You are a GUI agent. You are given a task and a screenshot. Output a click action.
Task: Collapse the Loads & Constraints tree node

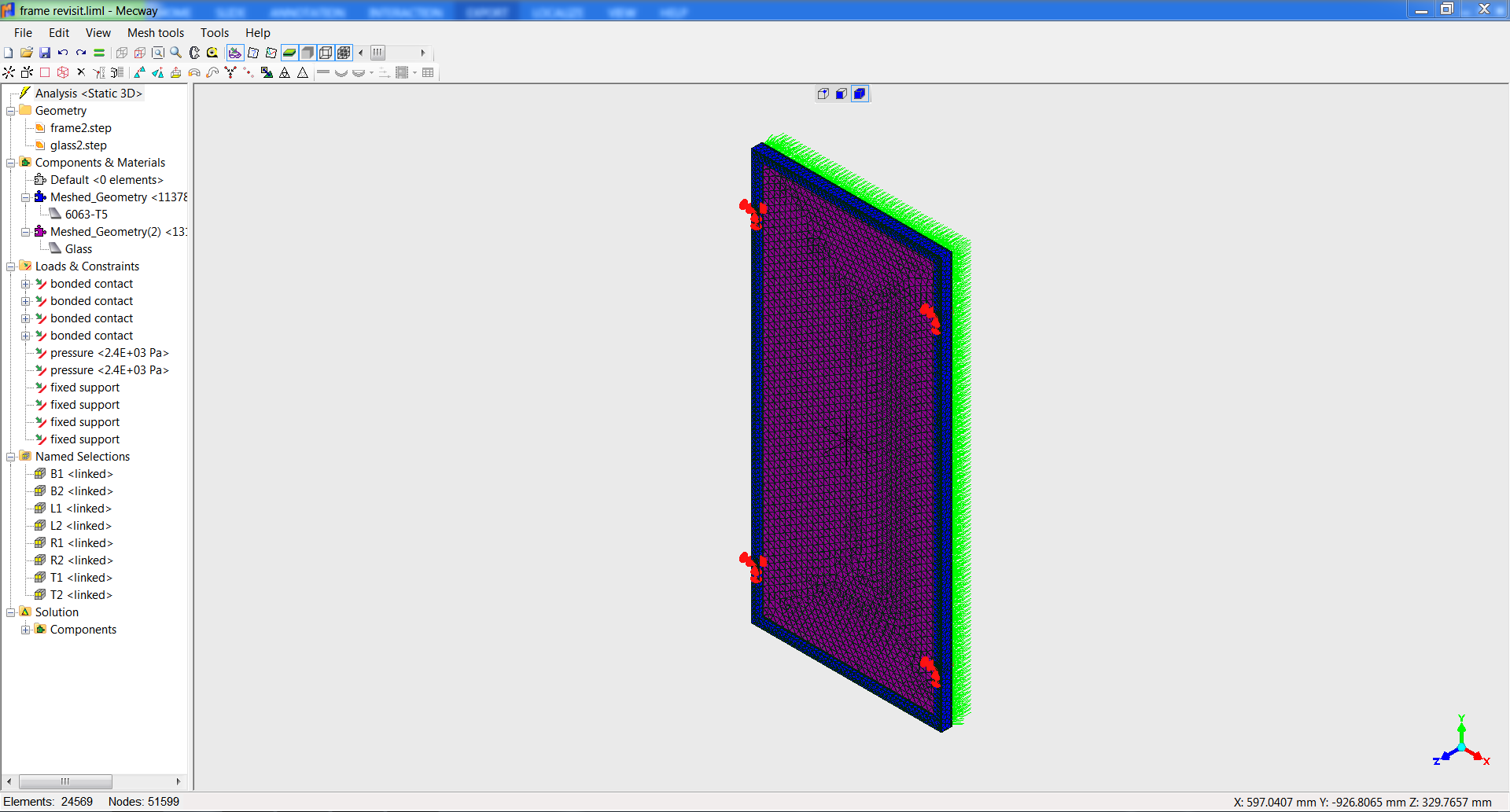[x=11, y=266]
